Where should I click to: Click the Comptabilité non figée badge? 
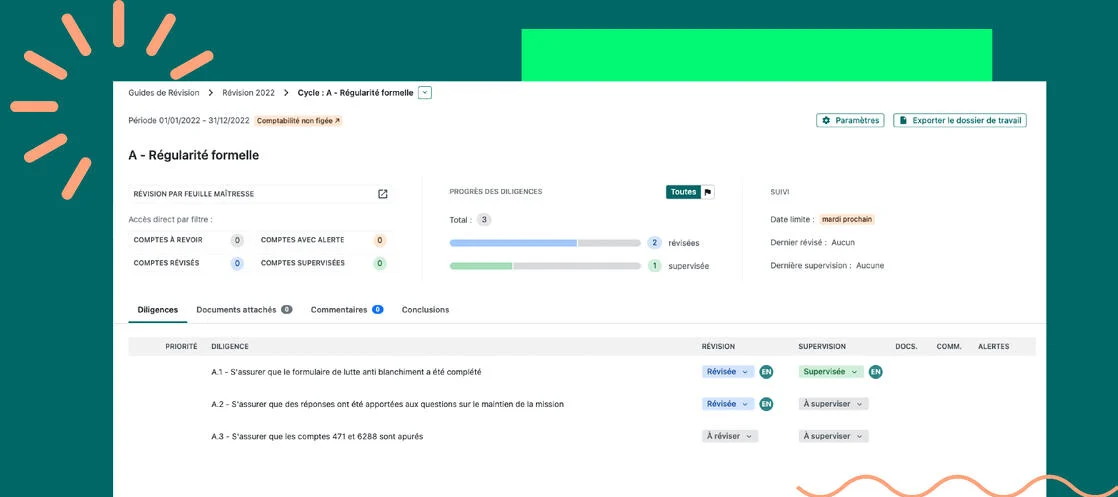click(x=298, y=121)
